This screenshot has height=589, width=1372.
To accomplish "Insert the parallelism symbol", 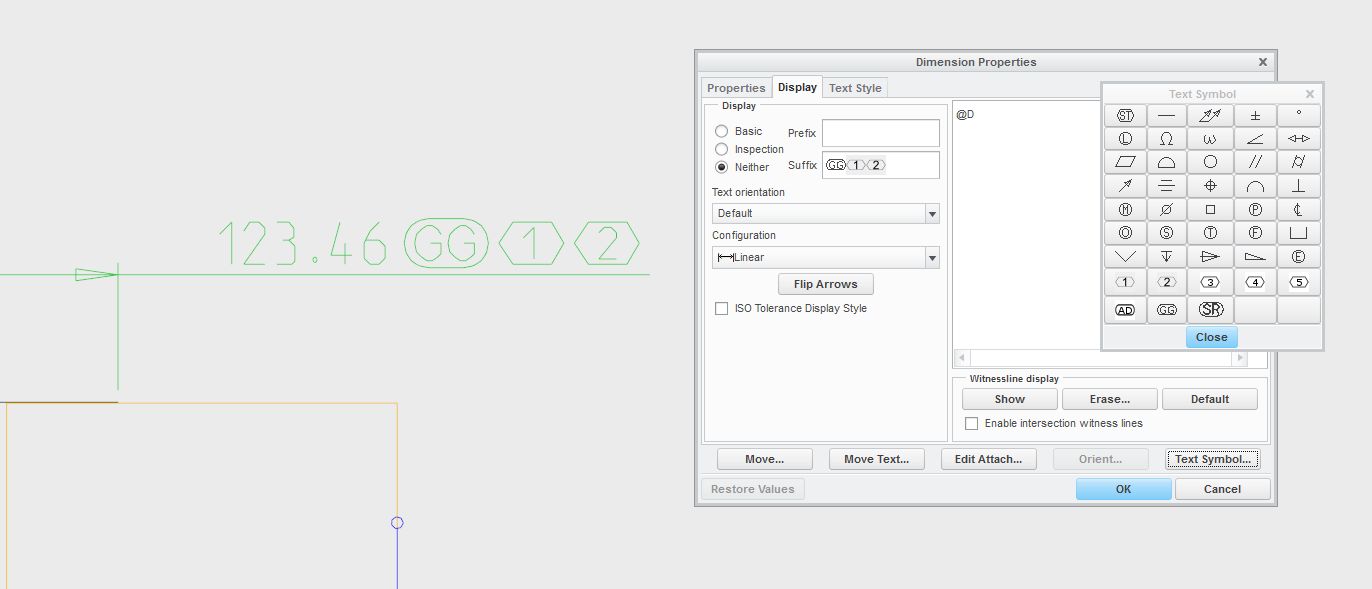I will point(1254,162).
